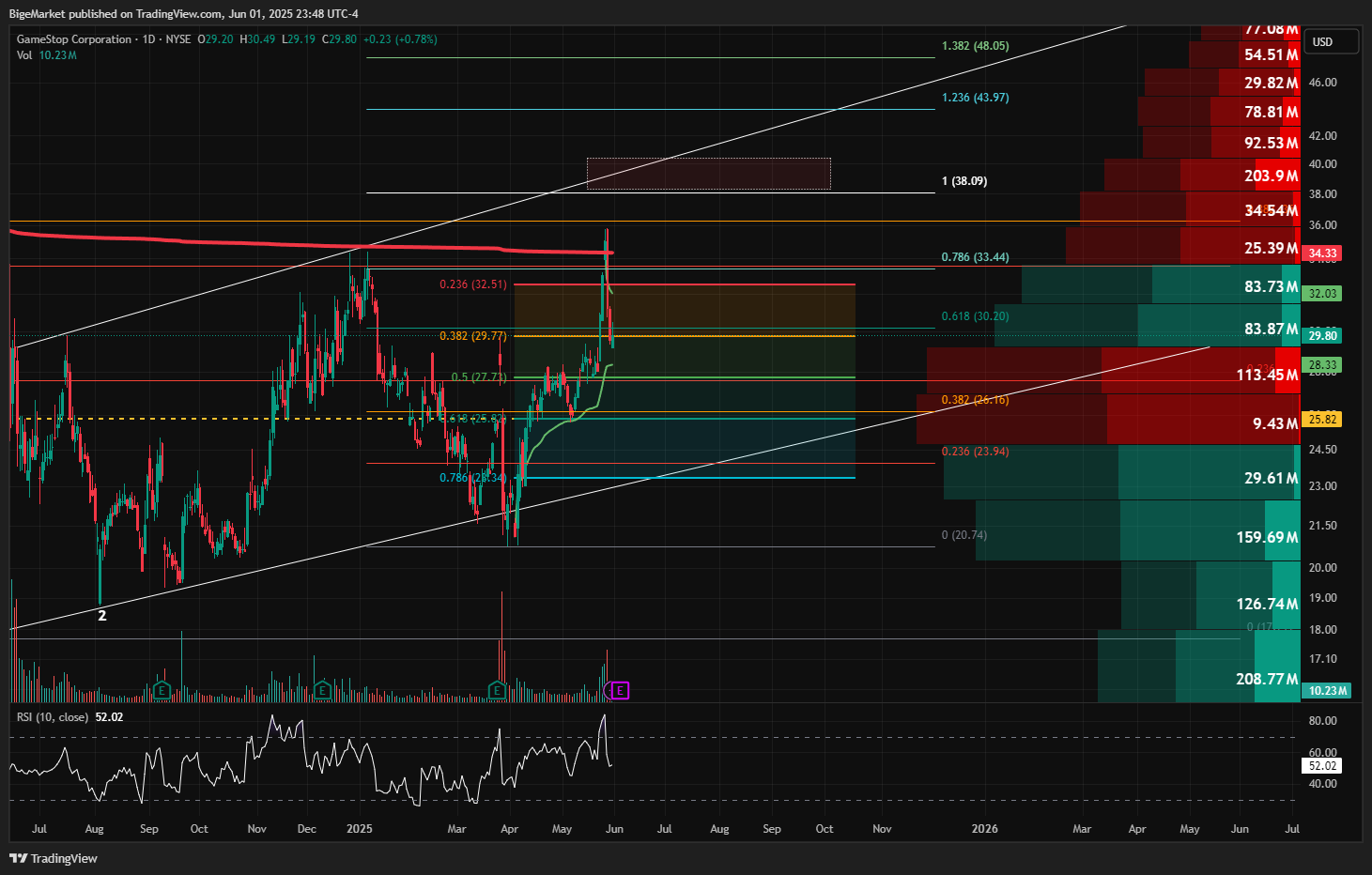Viewport: 1372px width, 875px height.
Task: Select the green 0.5 (27.73) retracement label
Action: 479,377
